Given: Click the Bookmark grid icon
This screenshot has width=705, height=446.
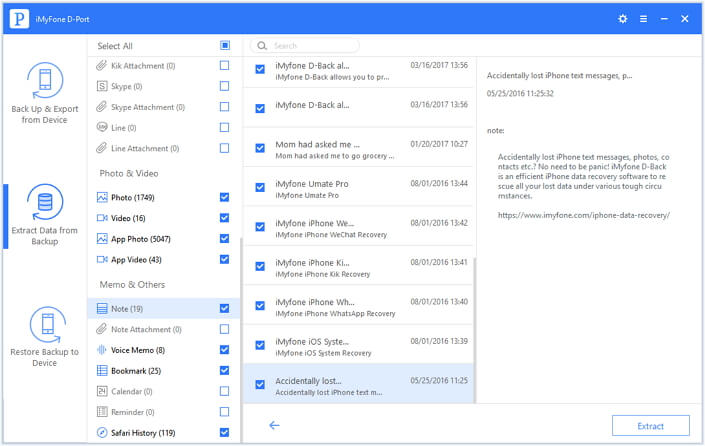Looking at the screenshot, I should (102, 370).
